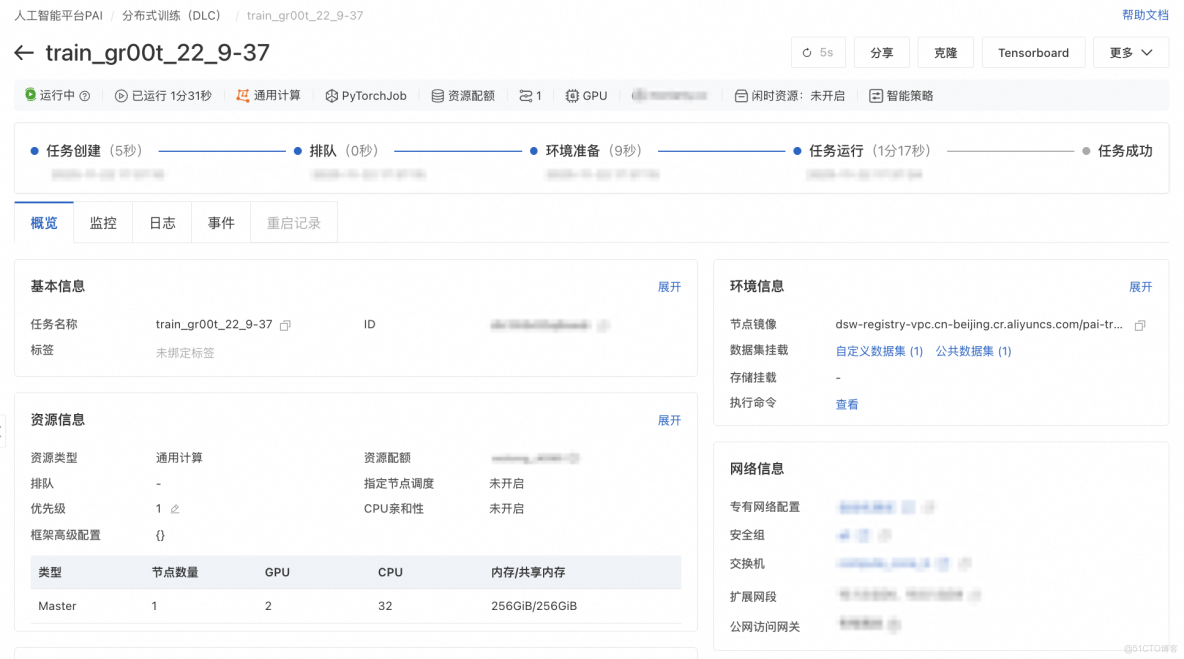1184x659 pixels.
Task: Open the 更多 dropdown menu
Action: tap(1131, 52)
